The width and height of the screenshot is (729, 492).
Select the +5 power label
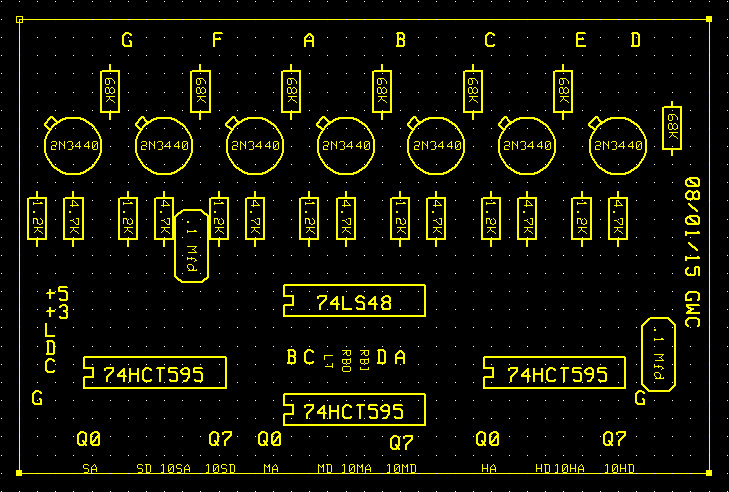coord(57,294)
